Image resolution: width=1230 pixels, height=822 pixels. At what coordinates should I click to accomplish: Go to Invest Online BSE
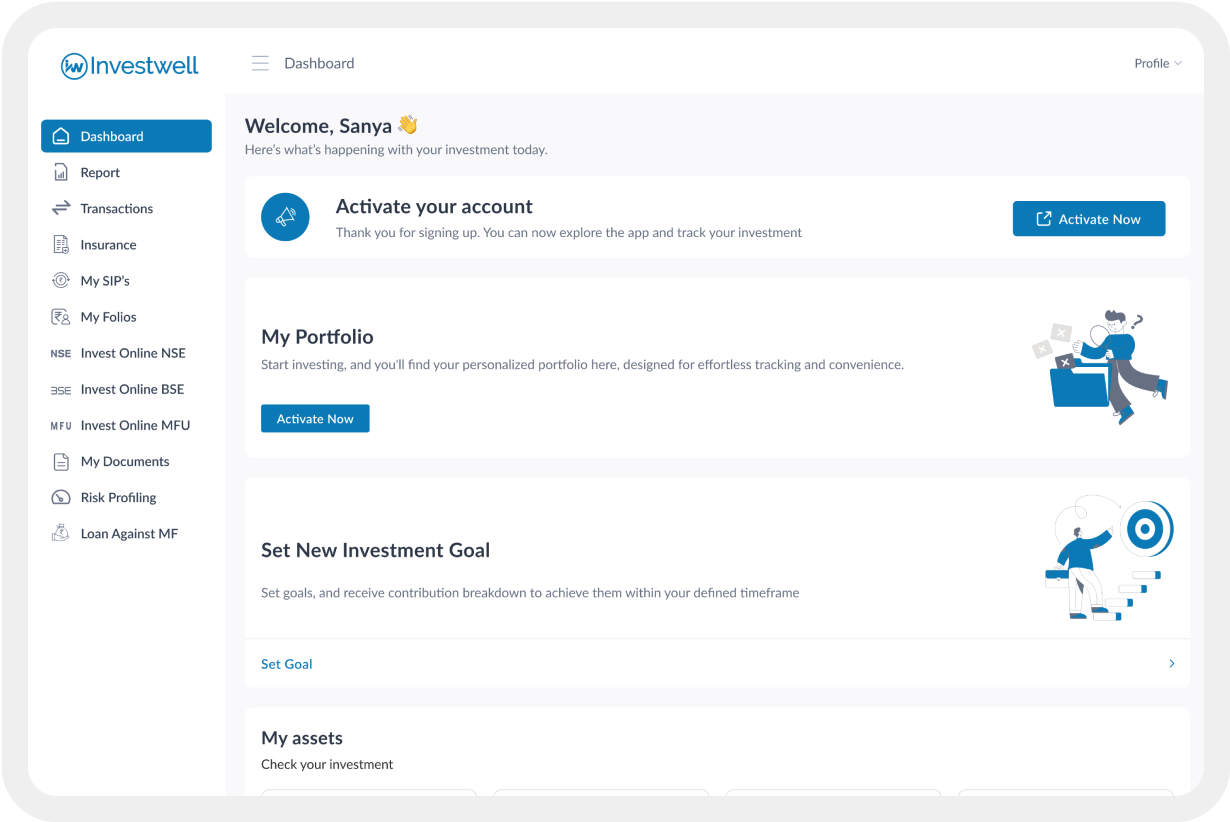(132, 389)
